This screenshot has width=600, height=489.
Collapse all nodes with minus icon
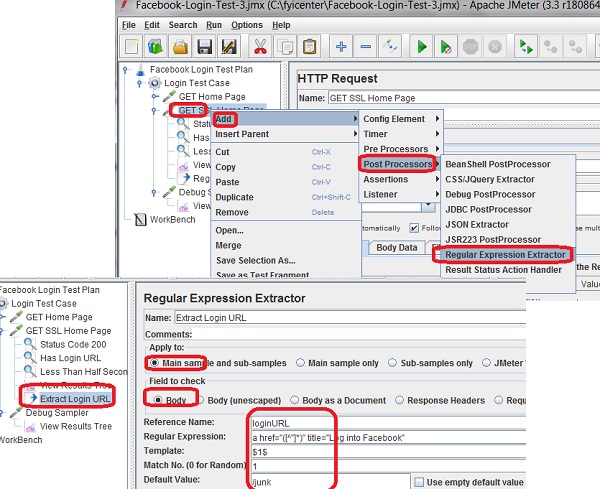365,47
